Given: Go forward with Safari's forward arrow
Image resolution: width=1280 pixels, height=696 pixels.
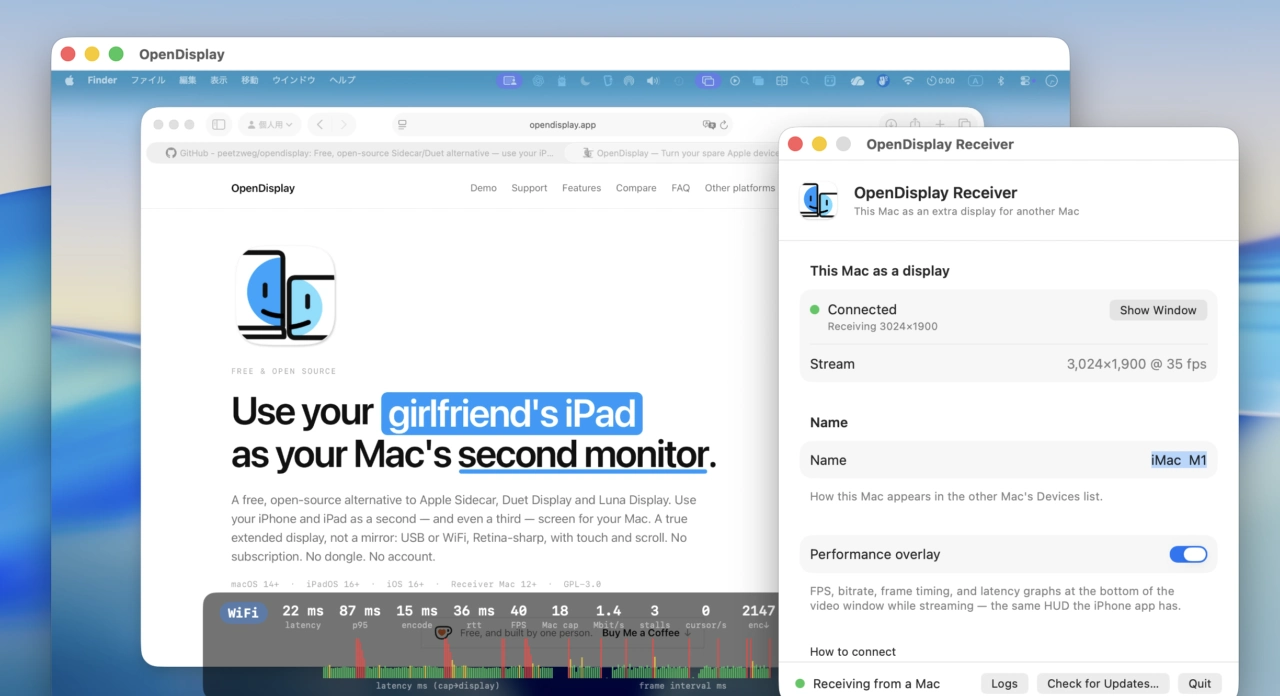Looking at the screenshot, I should tap(343, 125).
